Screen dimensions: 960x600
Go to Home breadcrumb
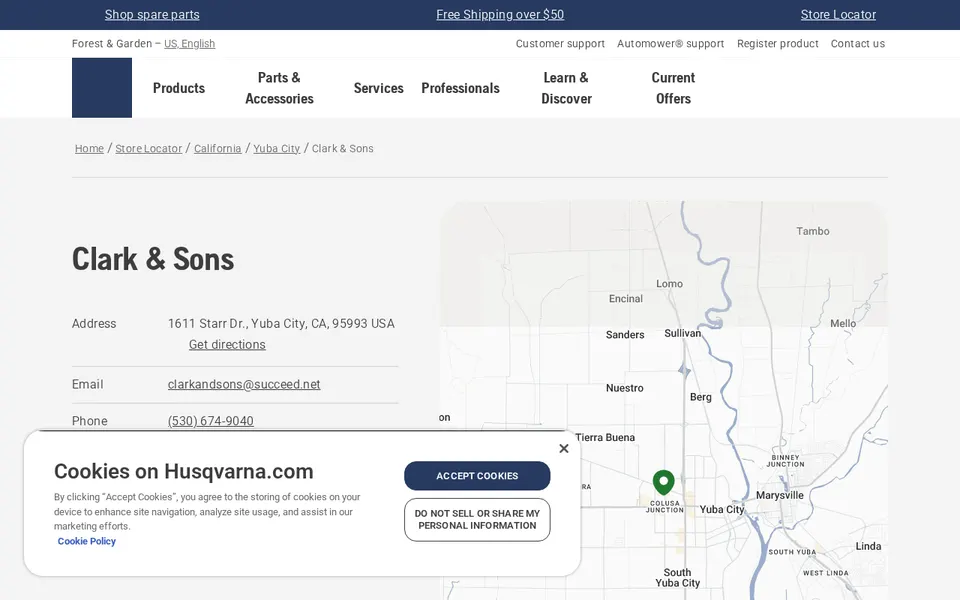pyautogui.click(x=89, y=148)
